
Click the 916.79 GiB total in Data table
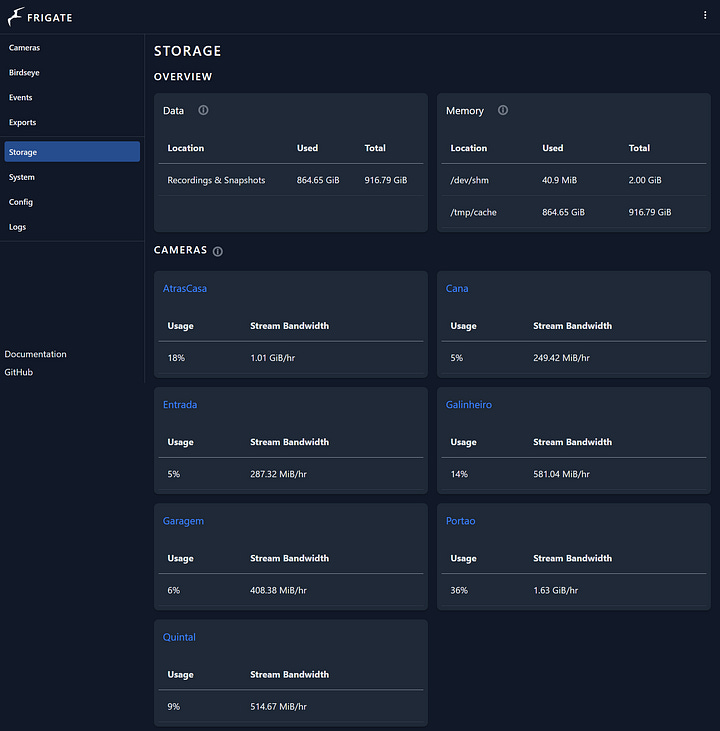pos(386,180)
